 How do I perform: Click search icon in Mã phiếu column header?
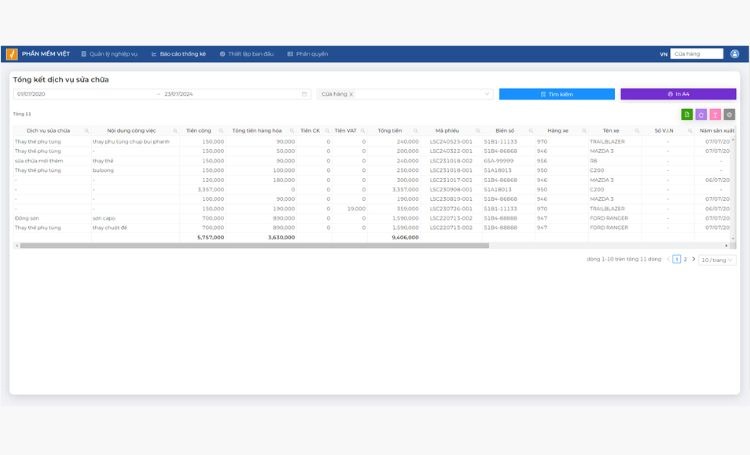tap(477, 131)
